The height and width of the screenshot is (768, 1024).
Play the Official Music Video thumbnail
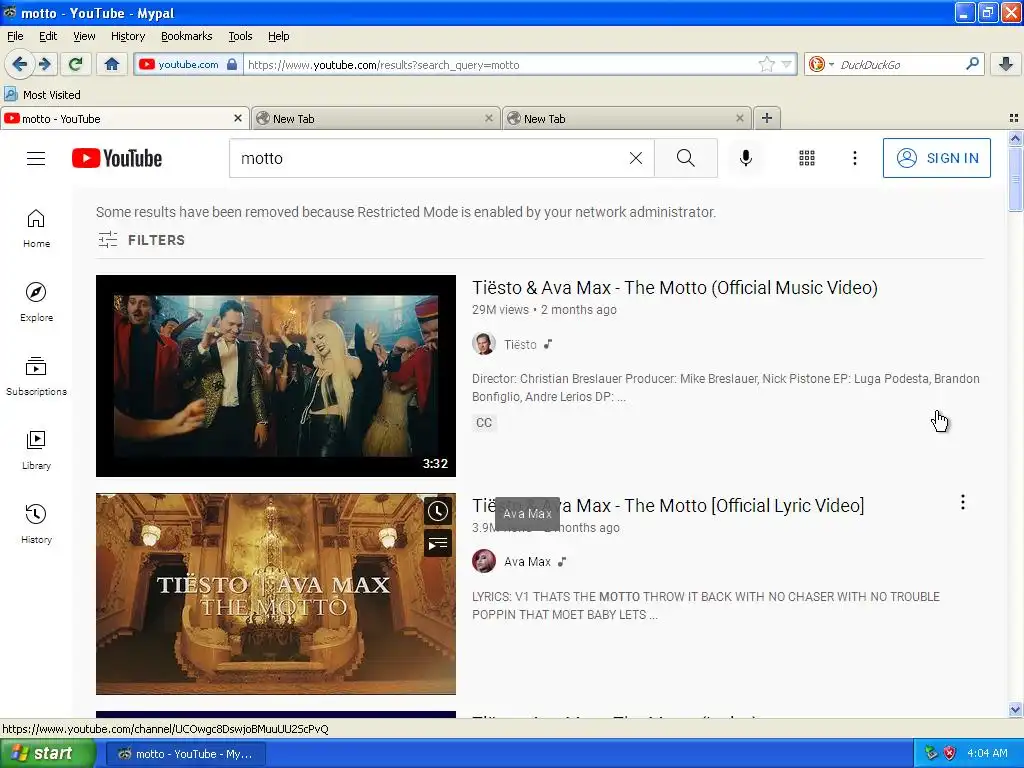[276, 376]
